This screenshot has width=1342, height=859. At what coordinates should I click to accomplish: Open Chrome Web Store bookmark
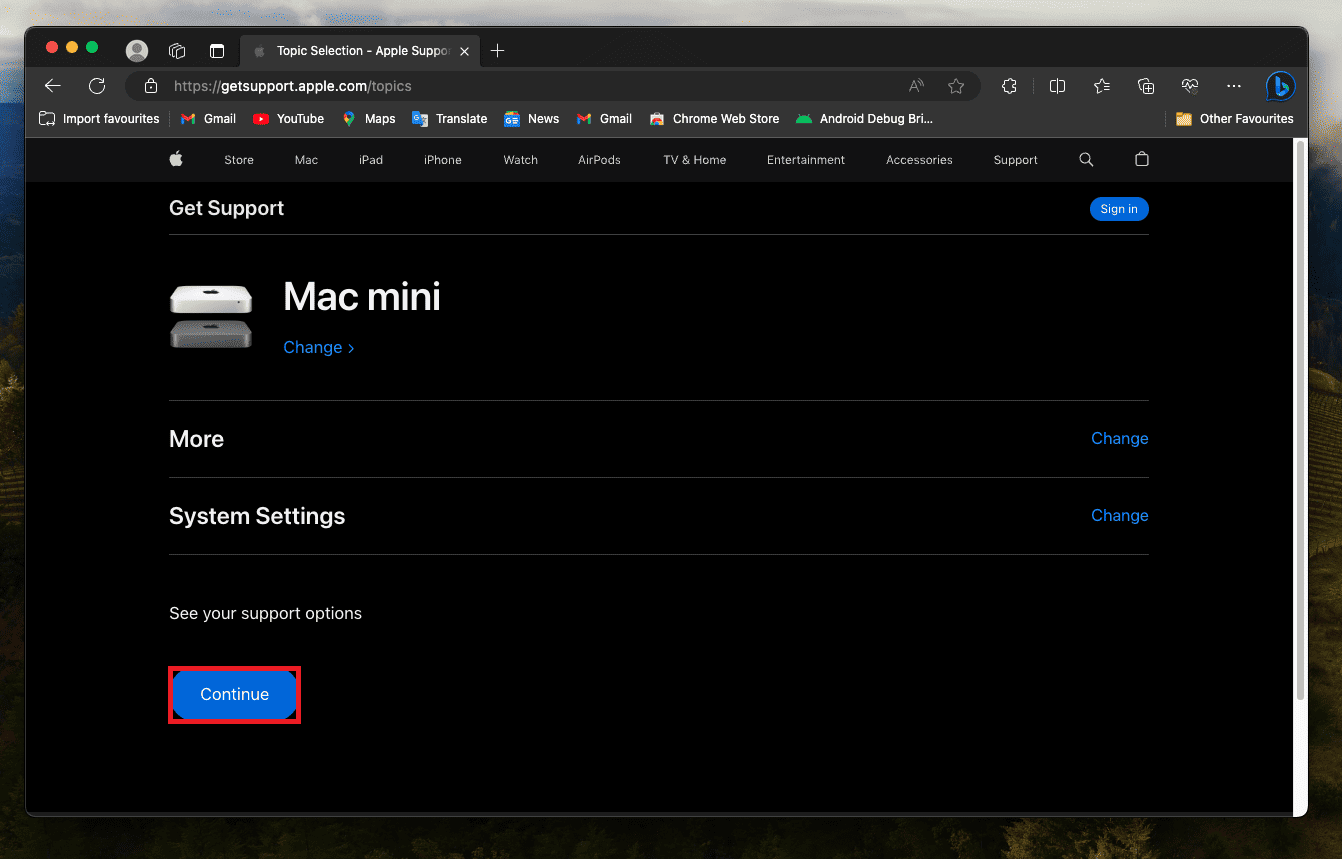click(714, 119)
